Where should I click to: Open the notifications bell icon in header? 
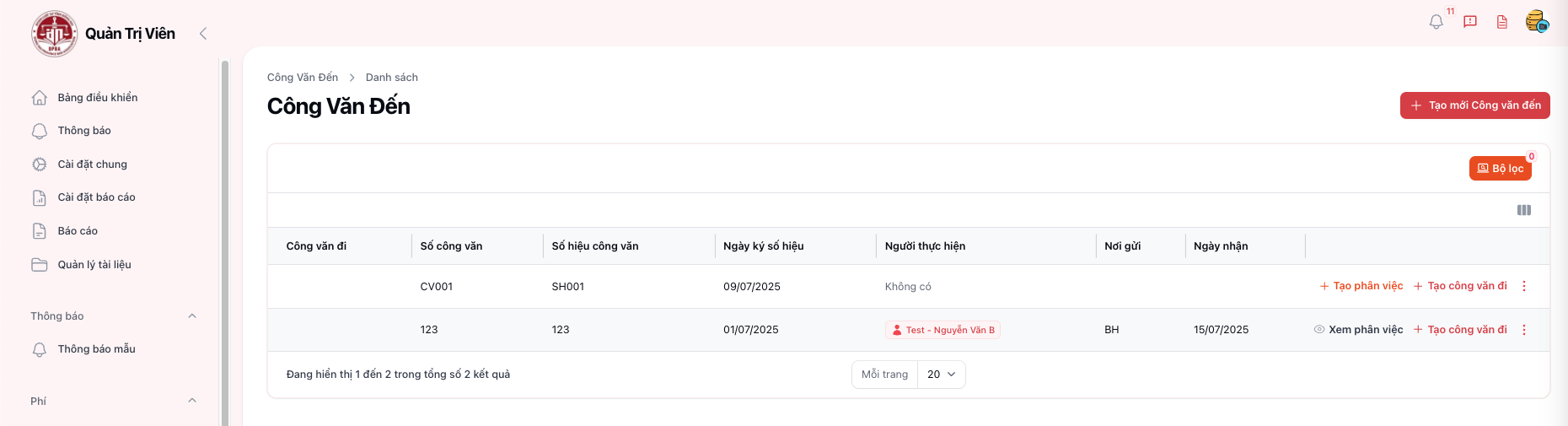pyautogui.click(x=1436, y=22)
